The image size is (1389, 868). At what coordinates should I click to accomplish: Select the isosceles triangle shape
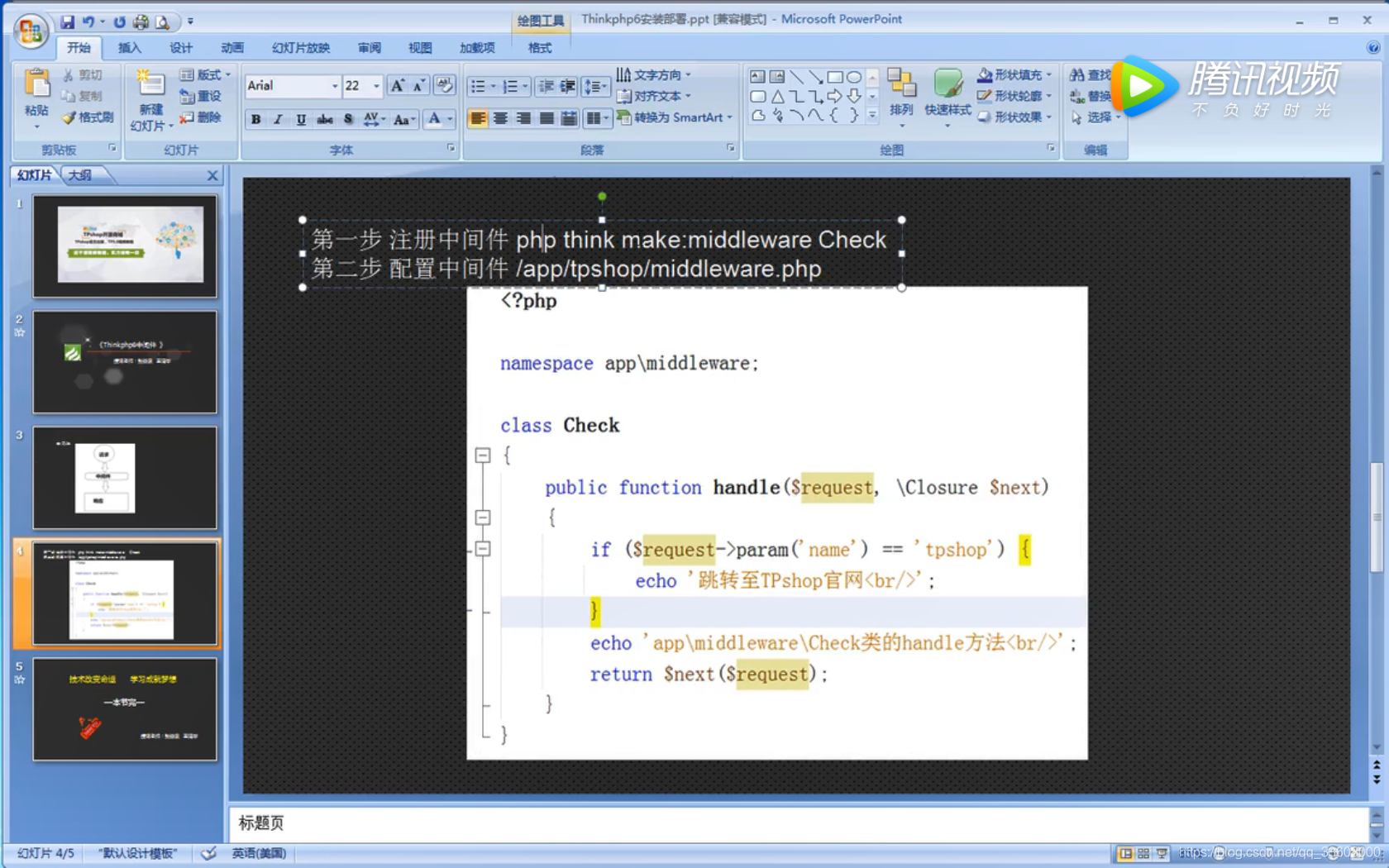coord(777,97)
